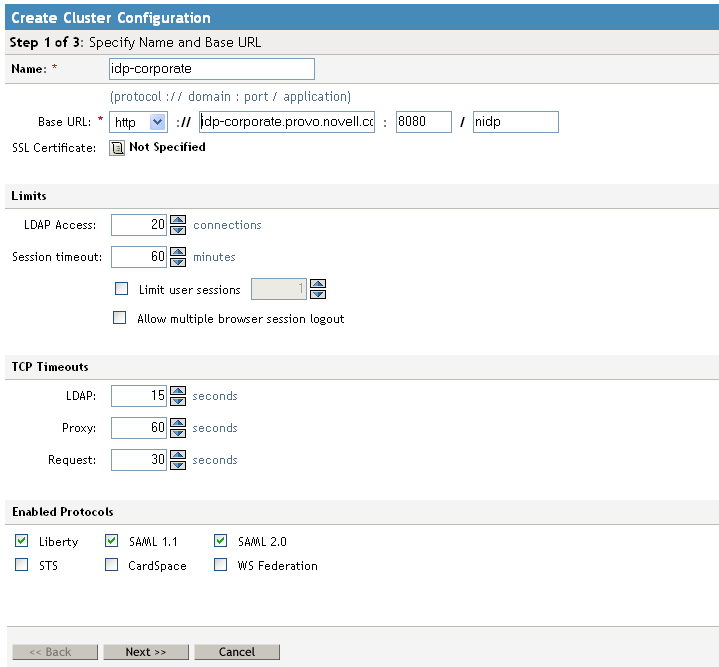This screenshot has width=719, height=667.
Task: Enable the Limit user sessions checkbox
Action: point(122,288)
